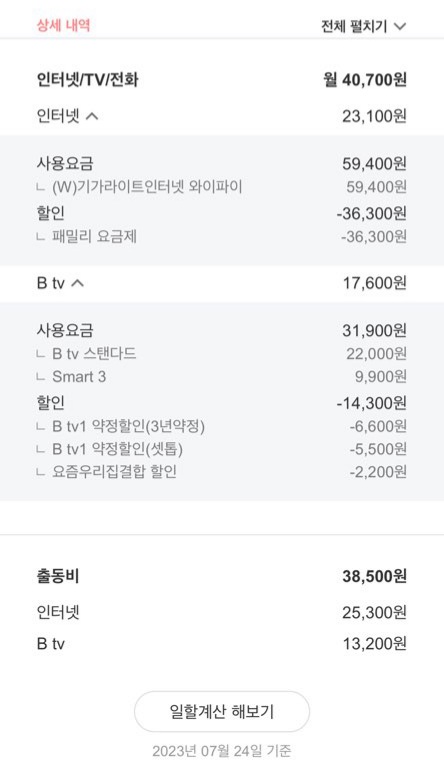Open 전체 펼치기 expand-all control
444x774 pixels.
[x=363, y=26]
